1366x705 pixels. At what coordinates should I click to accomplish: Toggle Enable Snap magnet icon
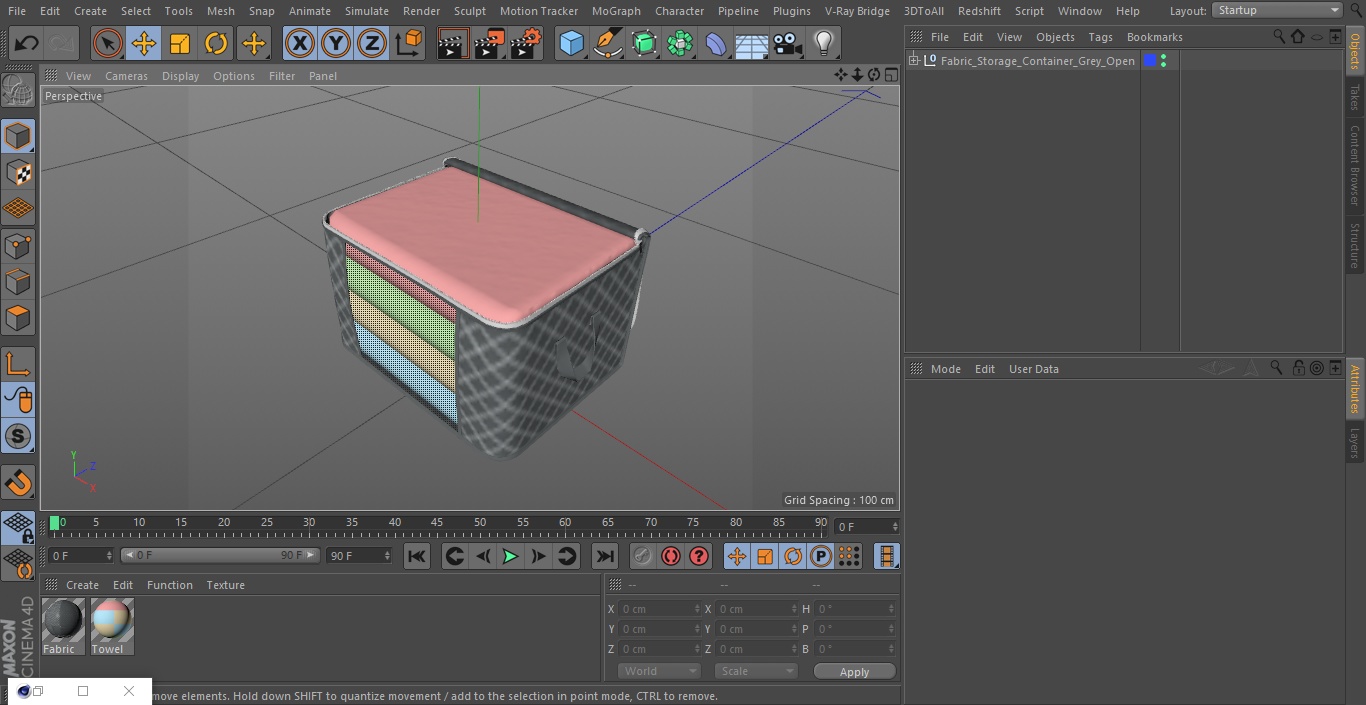pos(18,484)
